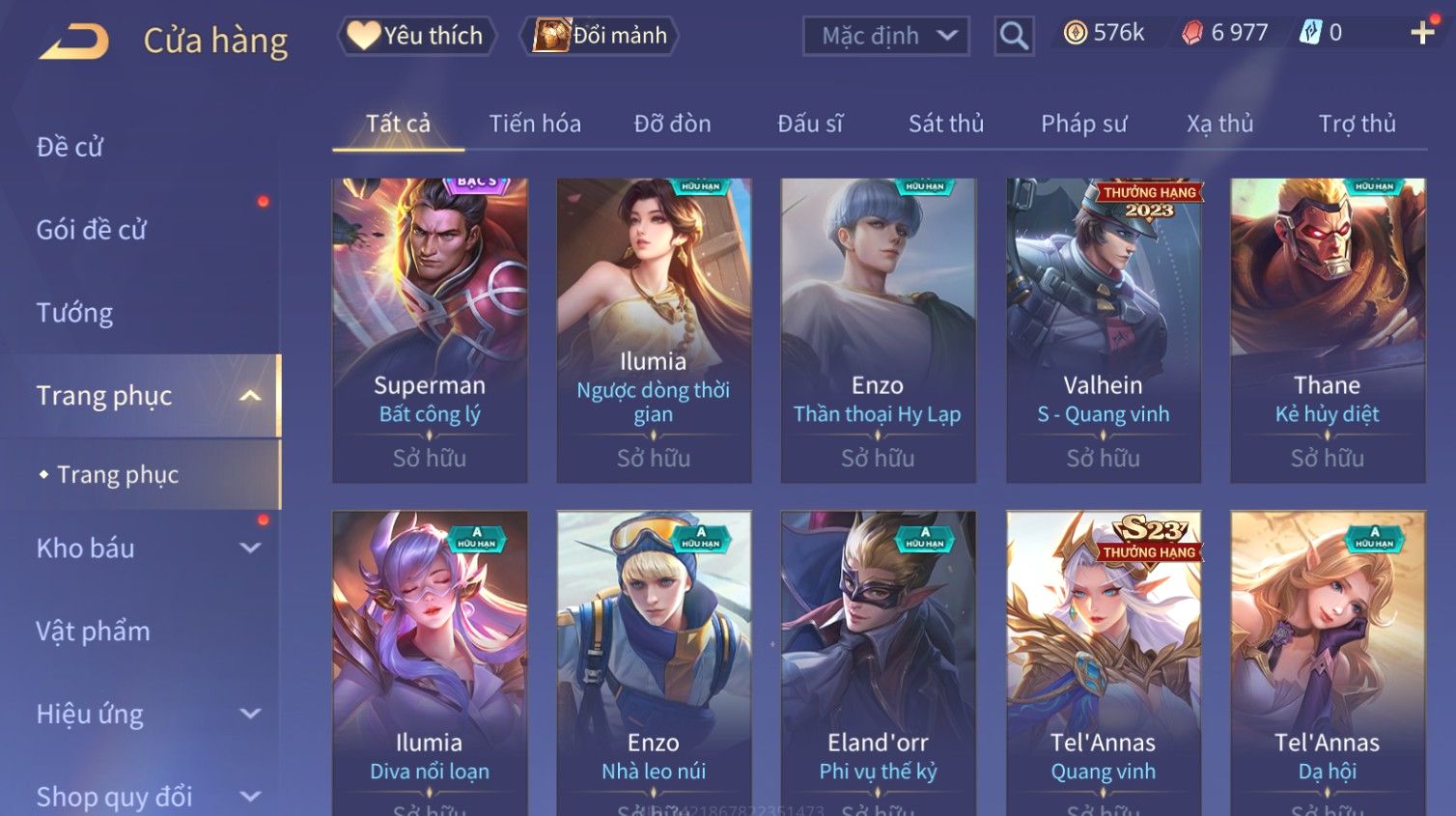Tap the blue voucher currency icon
1456x816 pixels.
pyautogui.click(x=1310, y=33)
